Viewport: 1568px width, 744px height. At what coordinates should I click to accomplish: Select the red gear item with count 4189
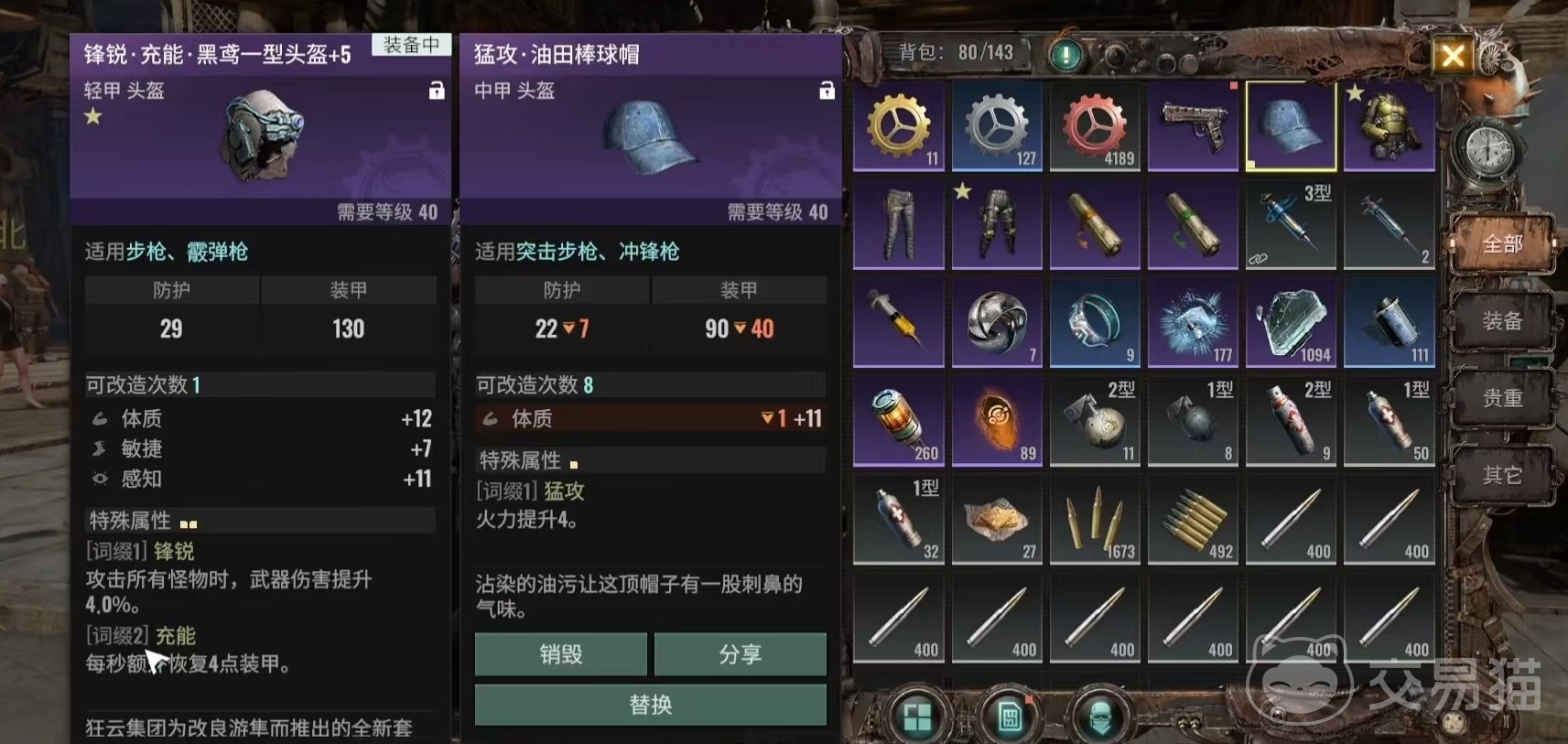1095,126
